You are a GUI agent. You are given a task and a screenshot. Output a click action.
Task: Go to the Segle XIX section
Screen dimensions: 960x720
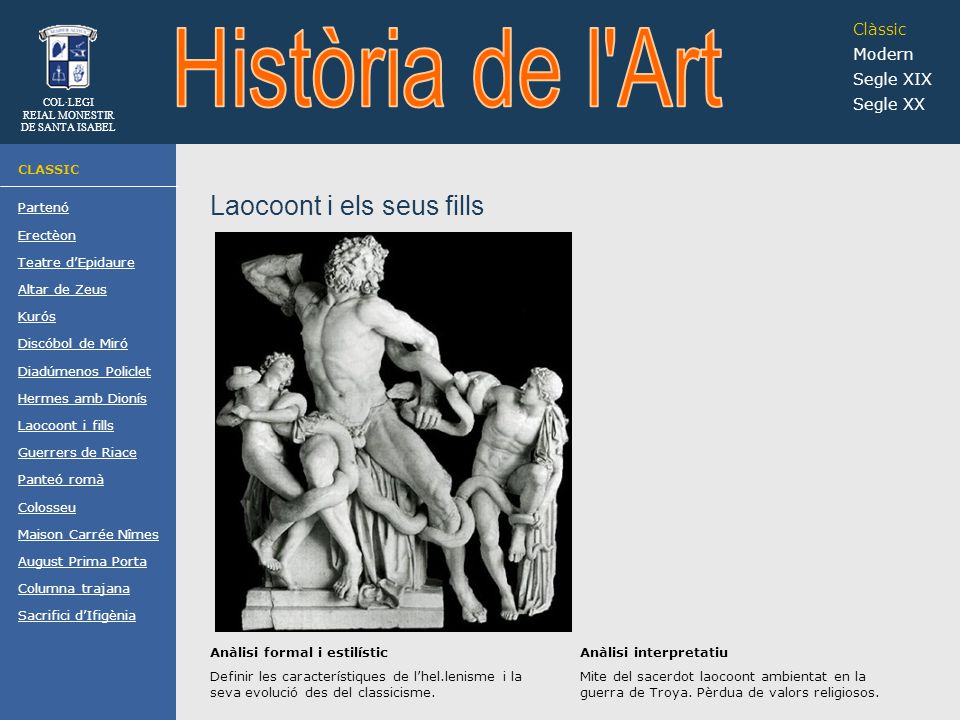click(892, 80)
